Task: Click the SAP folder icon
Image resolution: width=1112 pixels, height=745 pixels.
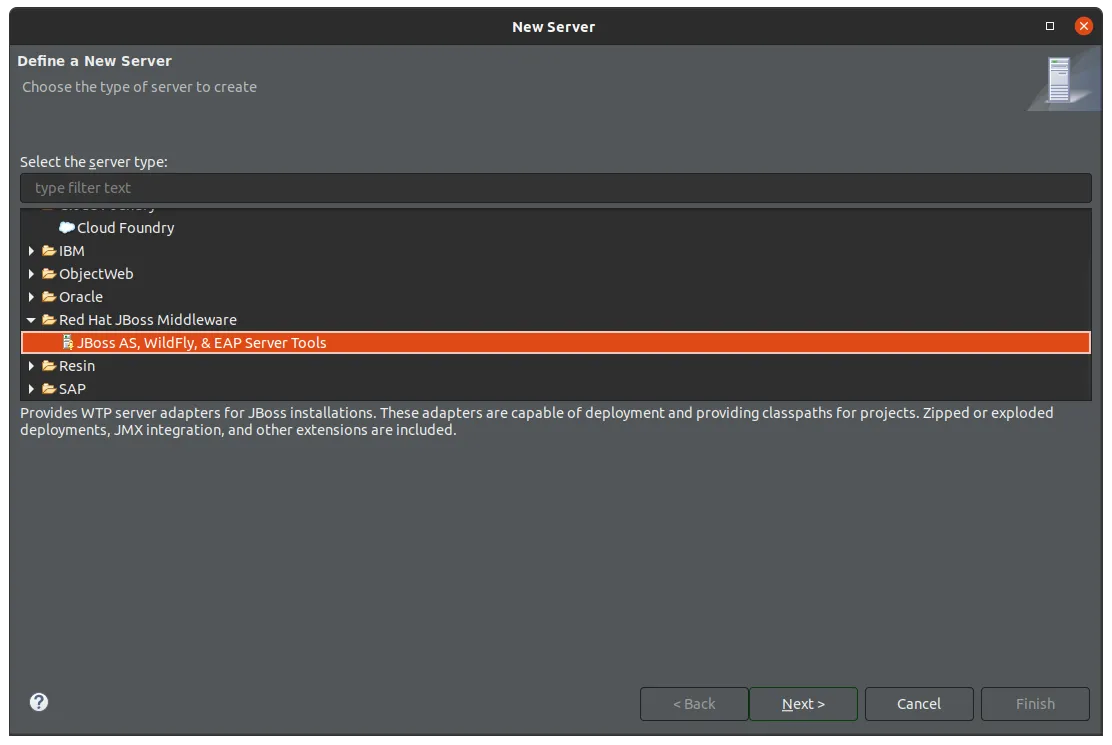Action: pyautogui.click(x=49, y=388)
